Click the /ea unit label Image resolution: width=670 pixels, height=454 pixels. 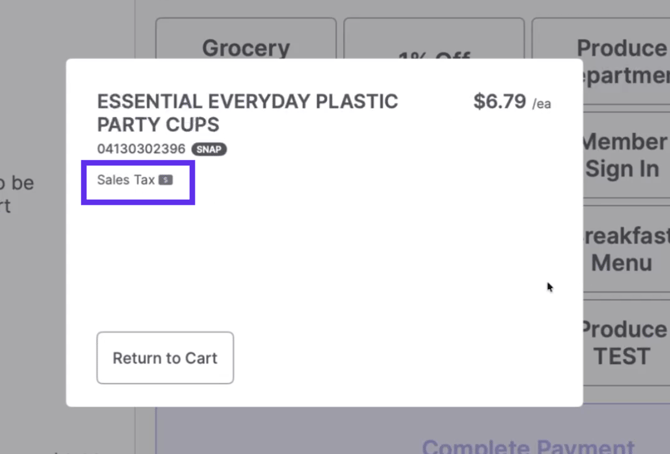[x=541, y=104]
